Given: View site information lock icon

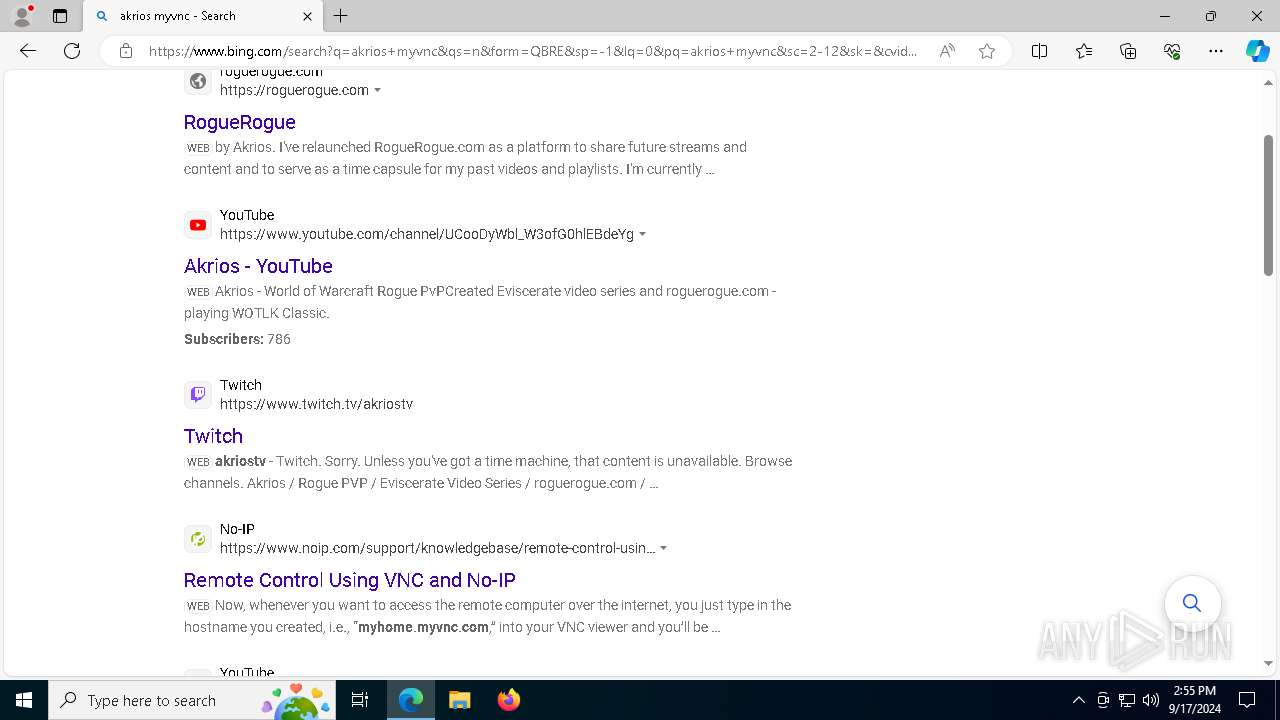Looking at the screenshot, I should [126, 51].
